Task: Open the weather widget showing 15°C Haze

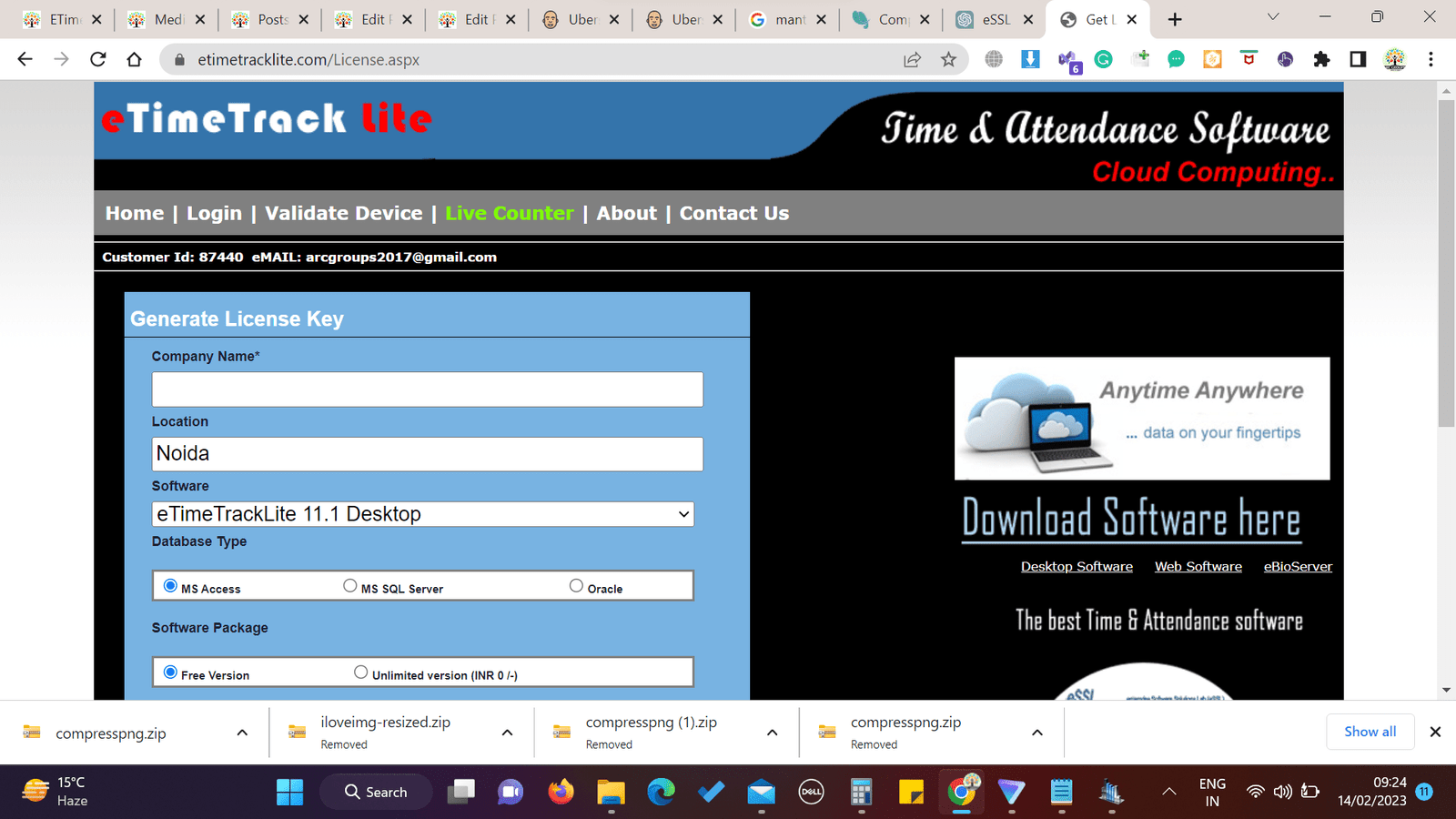Action: tap(55, 792)
